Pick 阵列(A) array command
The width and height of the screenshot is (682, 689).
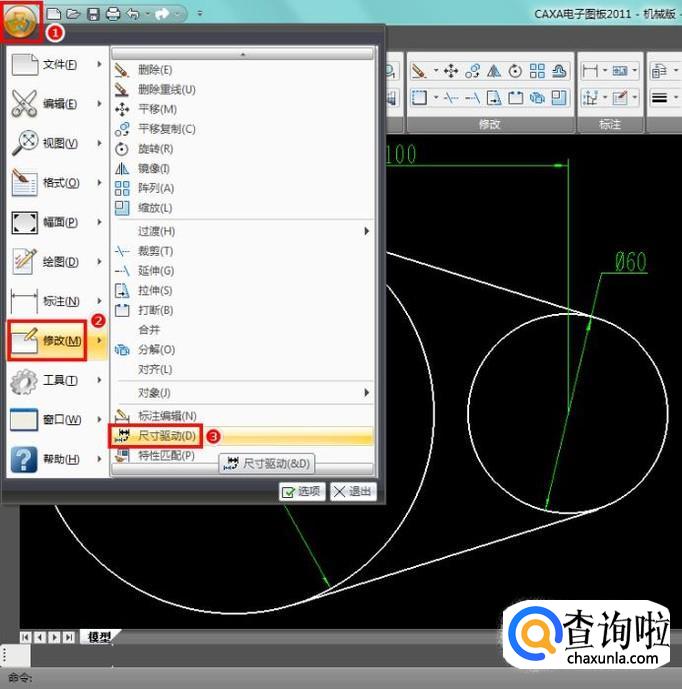pos(154,188)
